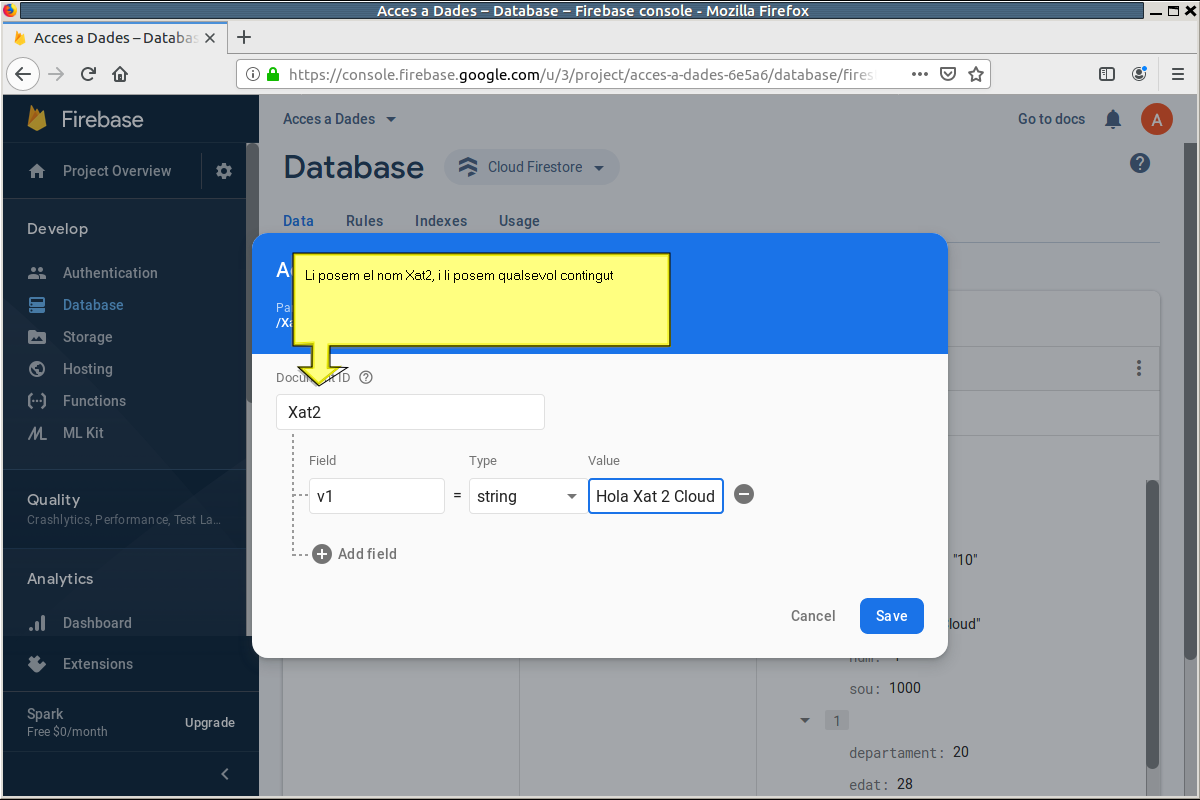Switch to the Data tab

pyautogui.click(x=298, y=221)
